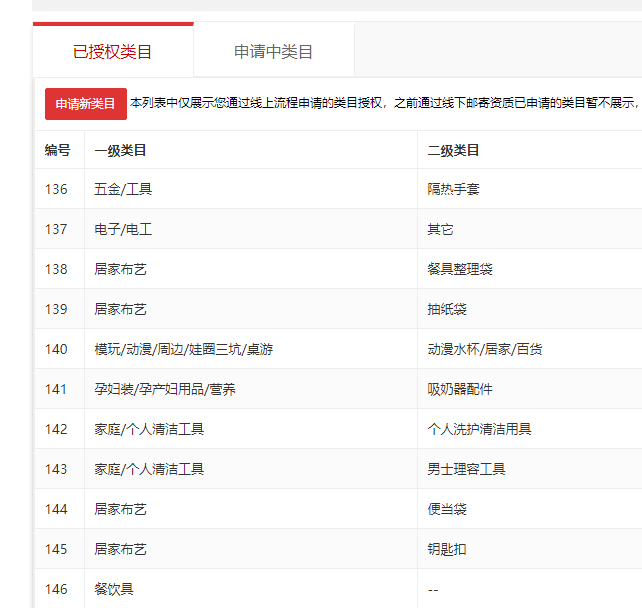642x608 pixels.
Task: Click 五金/工具 in row 136
Action: (x=123, y=189)
